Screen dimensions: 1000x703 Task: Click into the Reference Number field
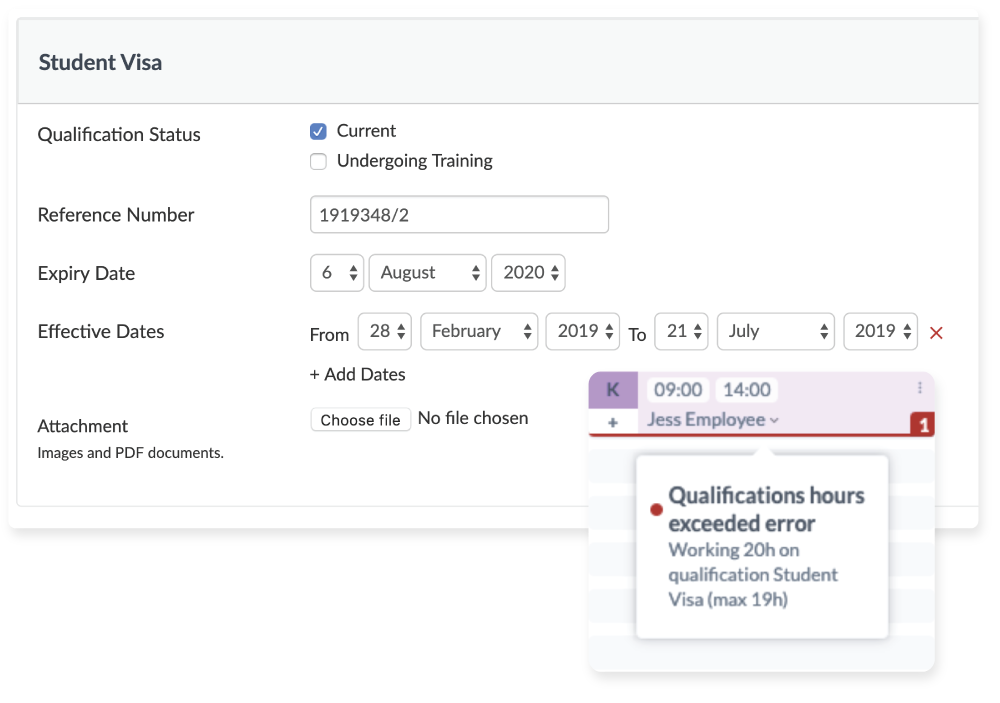(459, 214)
